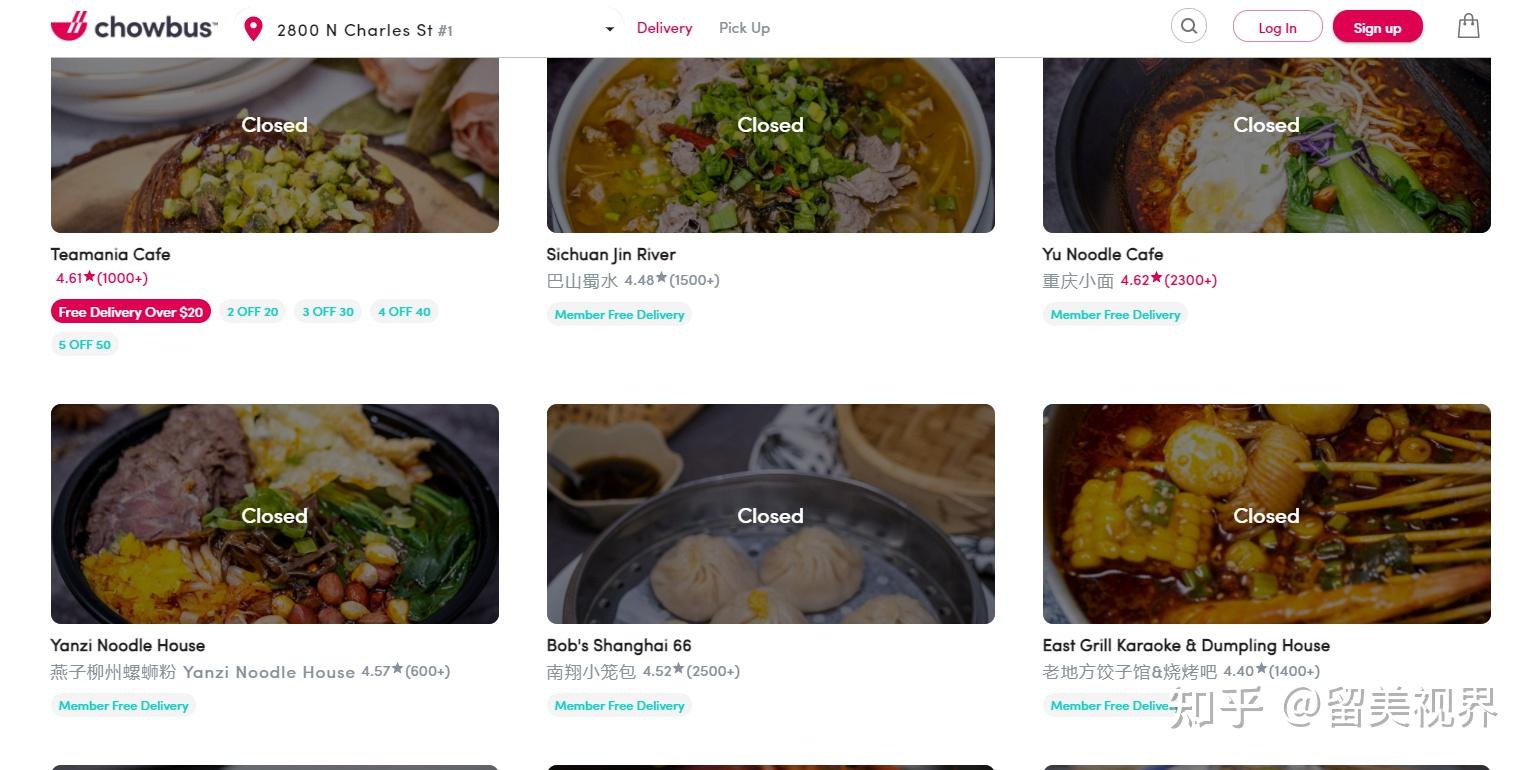The image size is (1538, 770).
Task: Expand the delivery address dropdown arrow
Action: (x=609, y=29)
